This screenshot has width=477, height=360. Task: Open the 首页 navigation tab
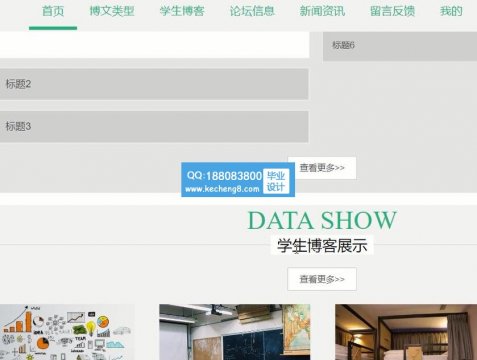(53, 11)
